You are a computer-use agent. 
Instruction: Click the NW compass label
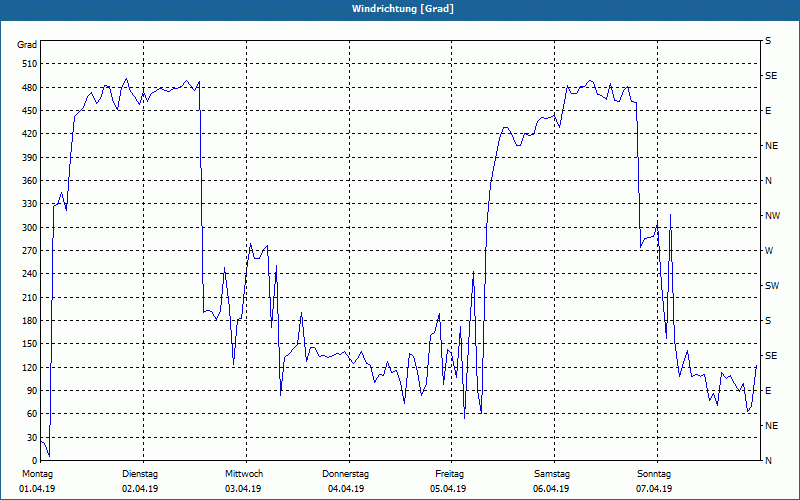(x=772, y=216)
